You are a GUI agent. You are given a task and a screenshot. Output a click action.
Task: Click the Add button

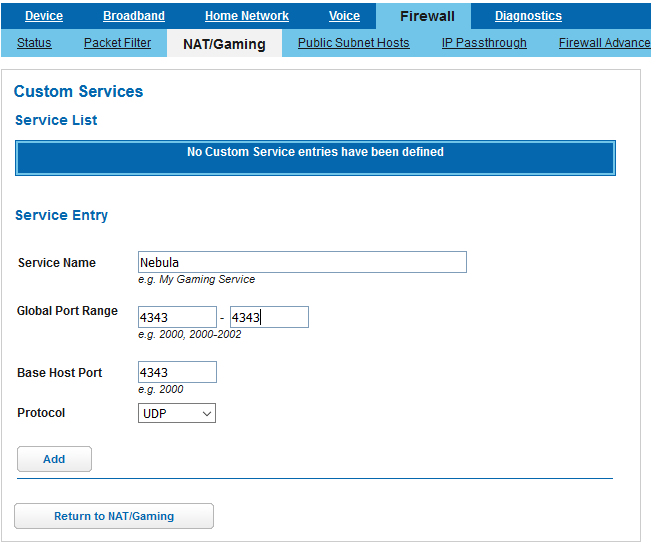tap(54, 459)
